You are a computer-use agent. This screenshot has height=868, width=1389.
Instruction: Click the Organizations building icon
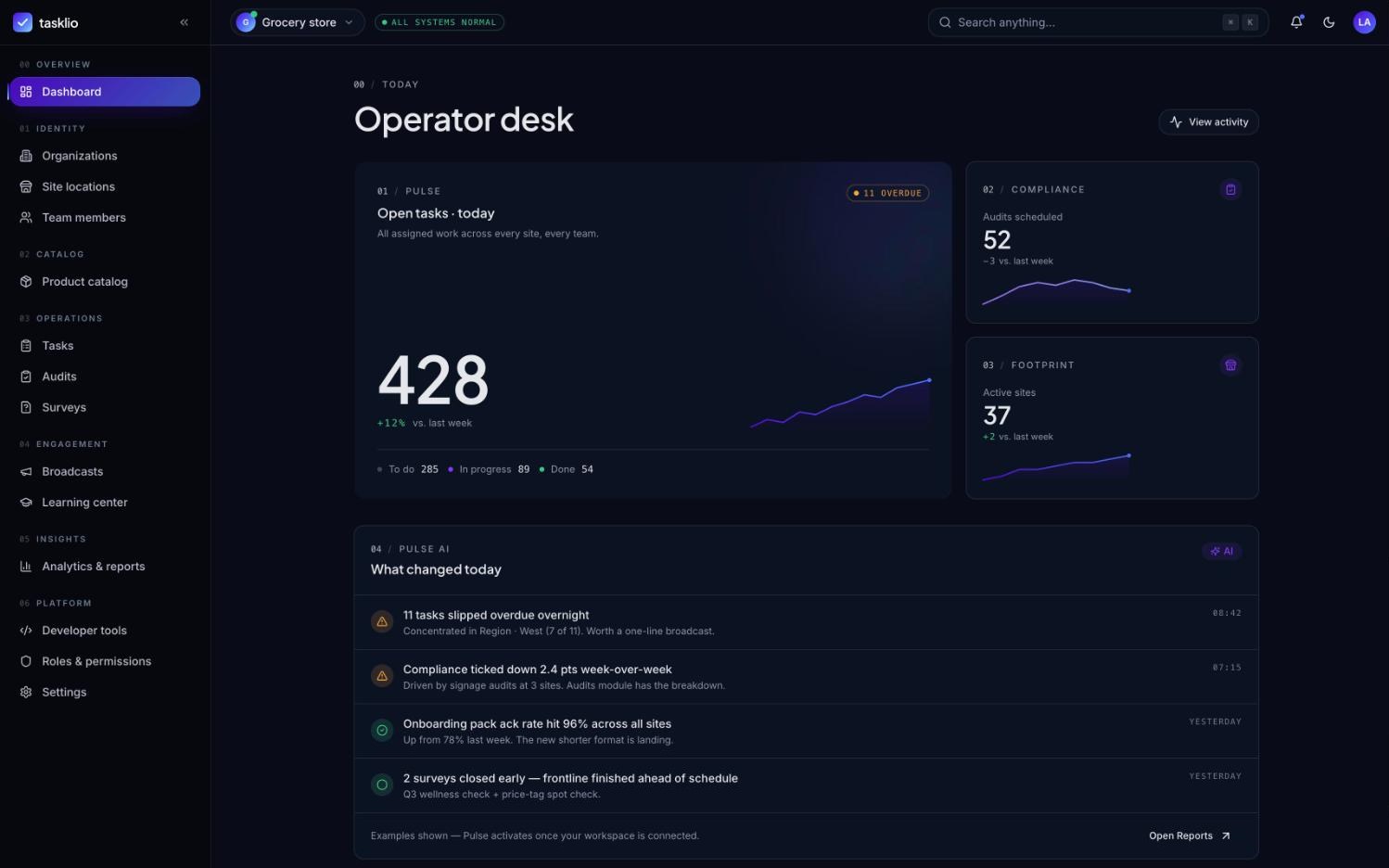(x=26, y=156)
